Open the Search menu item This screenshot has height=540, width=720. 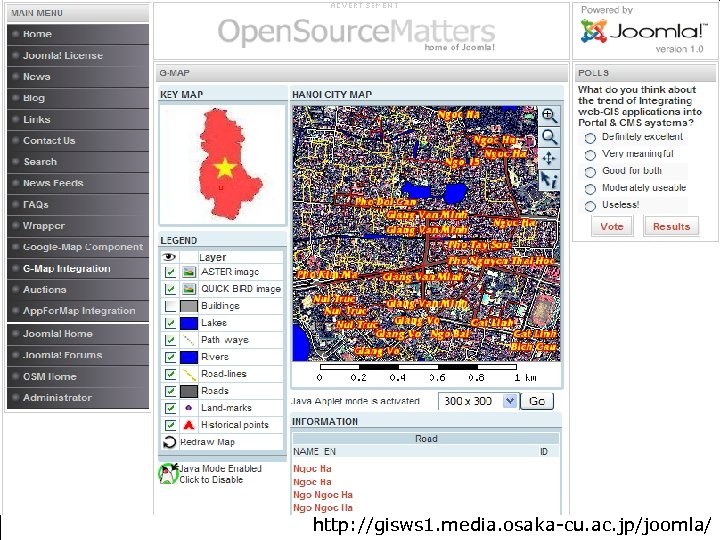[78, 162]
